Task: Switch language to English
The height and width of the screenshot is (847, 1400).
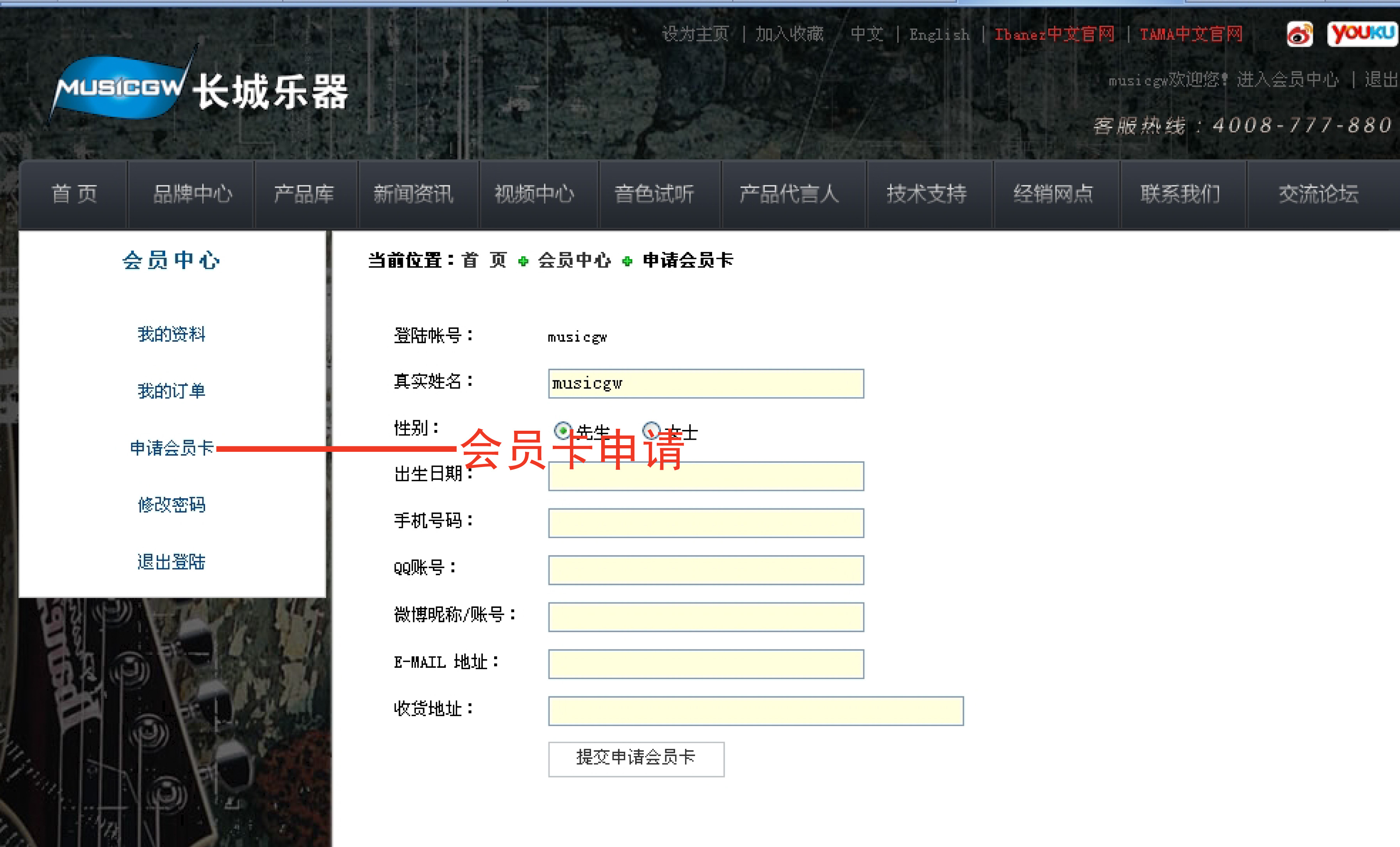Action: (939, 35)
